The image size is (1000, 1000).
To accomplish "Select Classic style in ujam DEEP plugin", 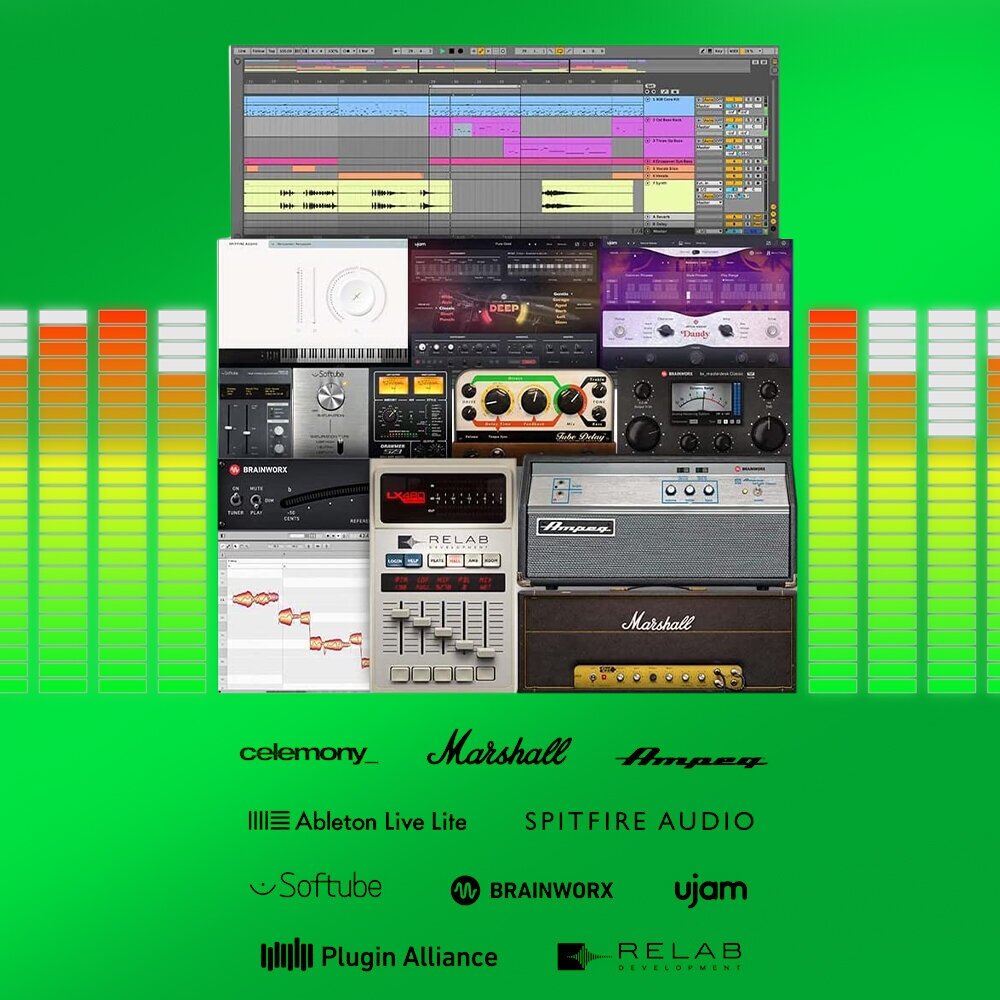I will coord(446,308).
